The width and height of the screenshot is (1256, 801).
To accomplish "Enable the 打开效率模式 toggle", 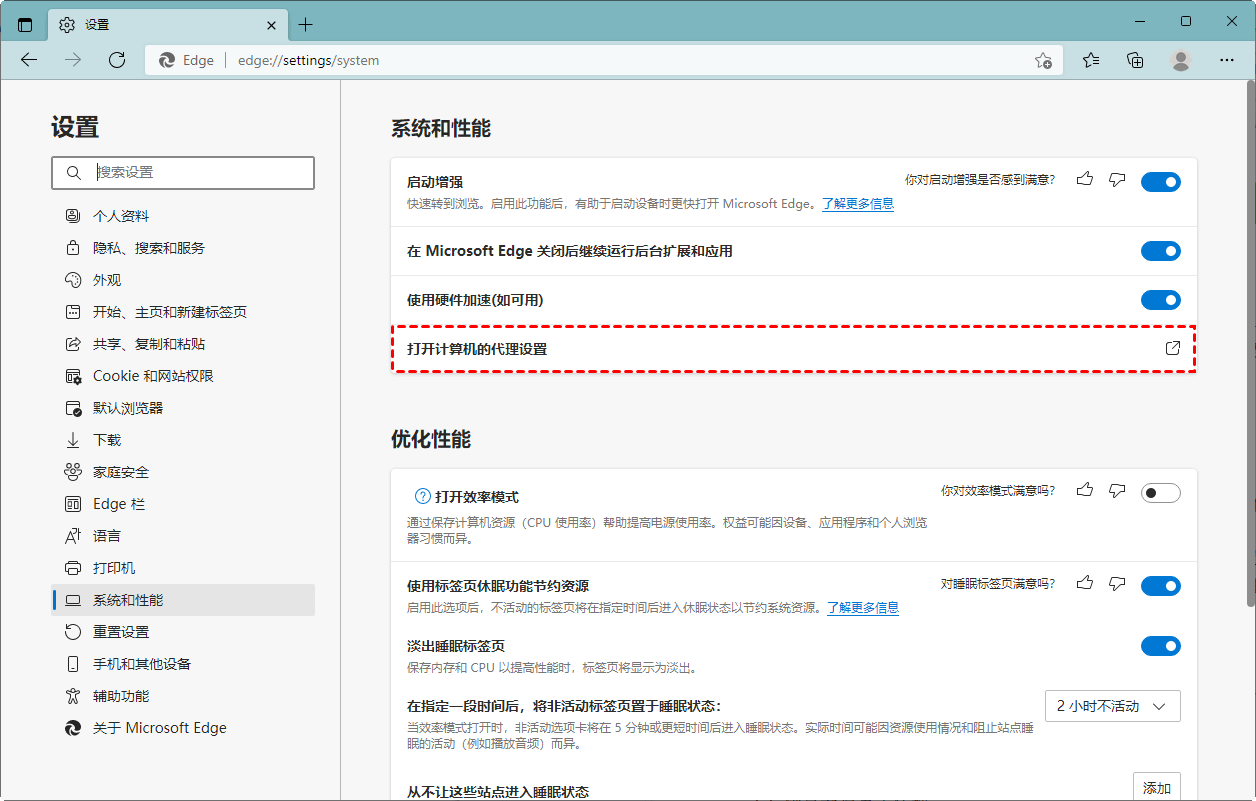I will coord(1160,493).
